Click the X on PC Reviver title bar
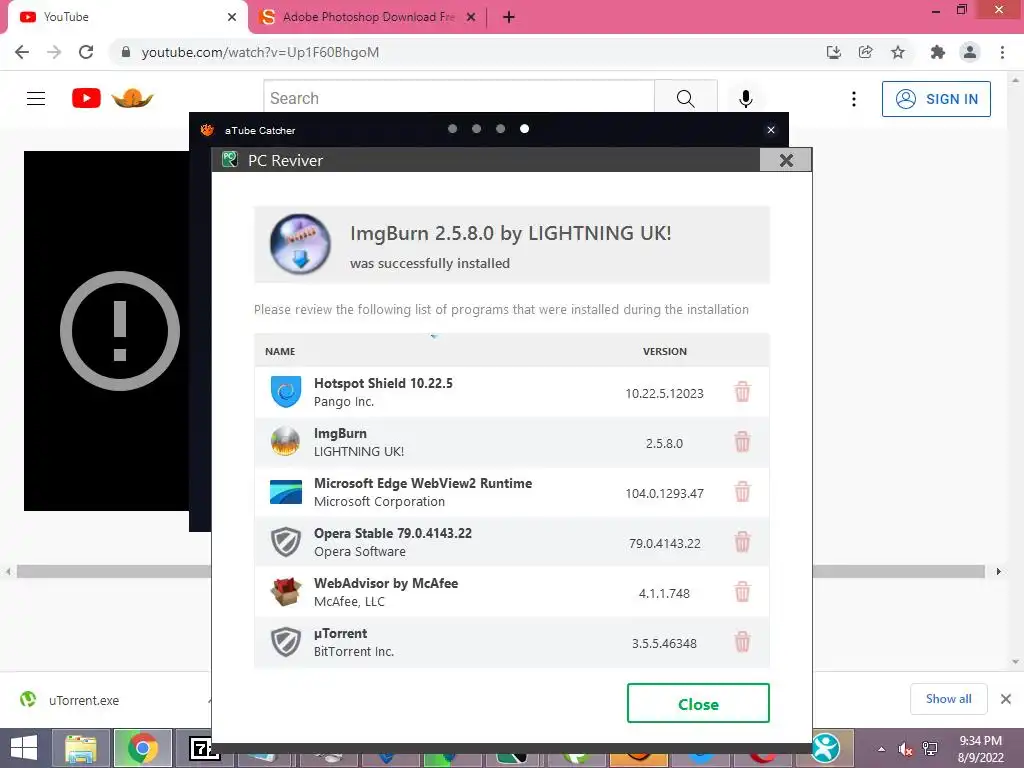The width and height of the screenshot is (1024, 768). (786, 160)
